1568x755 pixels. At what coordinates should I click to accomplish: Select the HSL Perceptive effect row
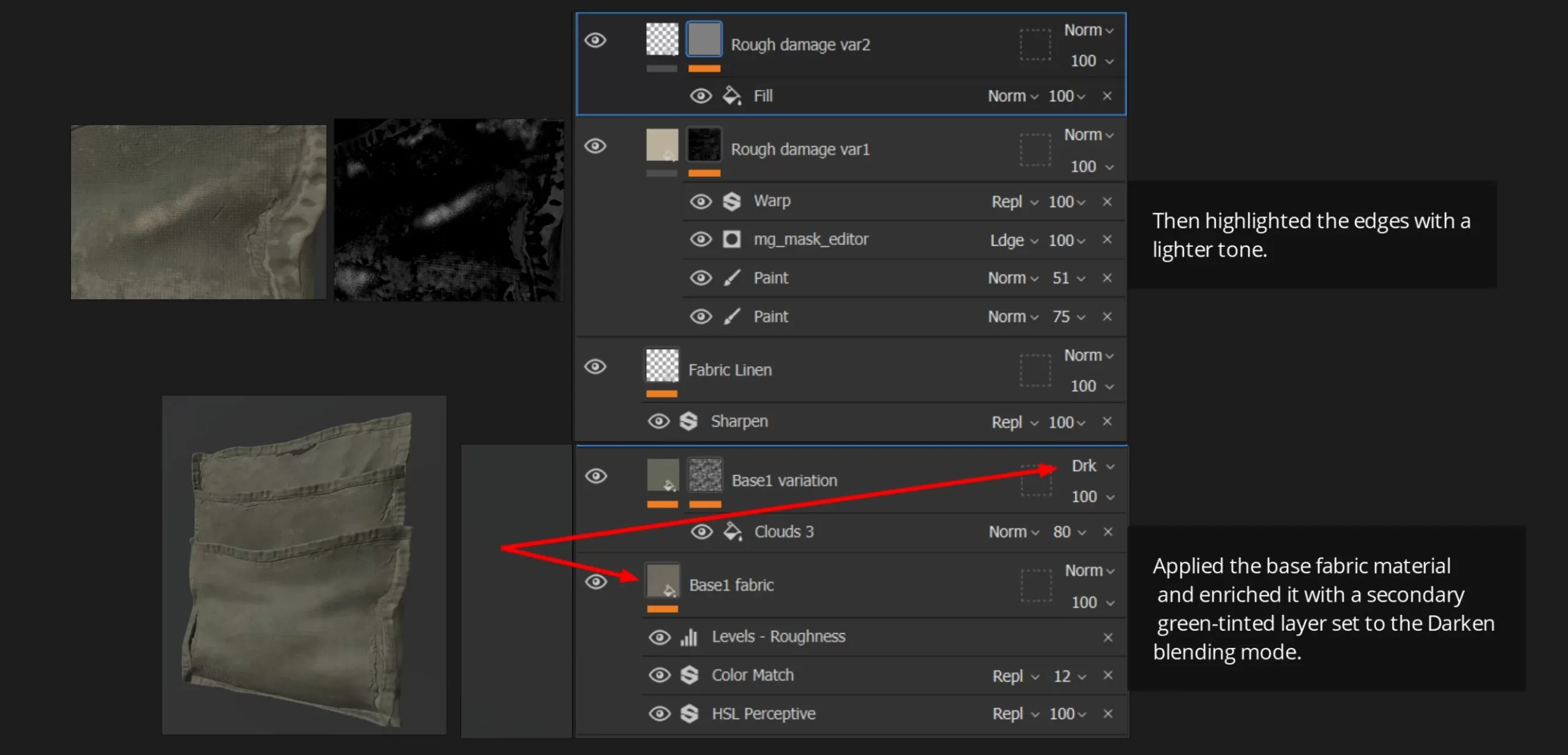pyautogui.click(x=884, y=714)
